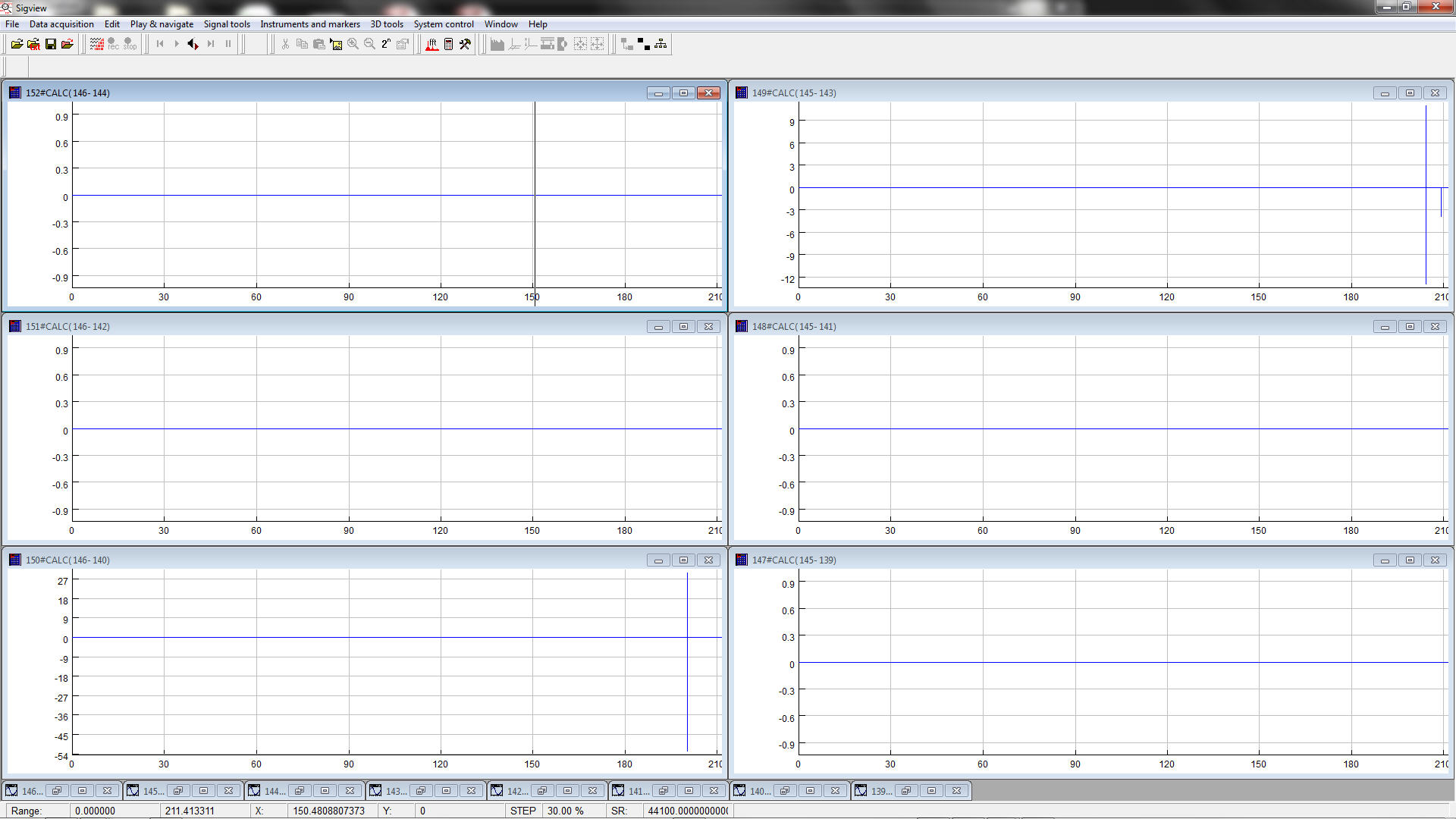Open the Signal tools menu
Image resolution: width=1456 pixels, height=819 pixels.
pyautogui.click(x=227, y=24)
